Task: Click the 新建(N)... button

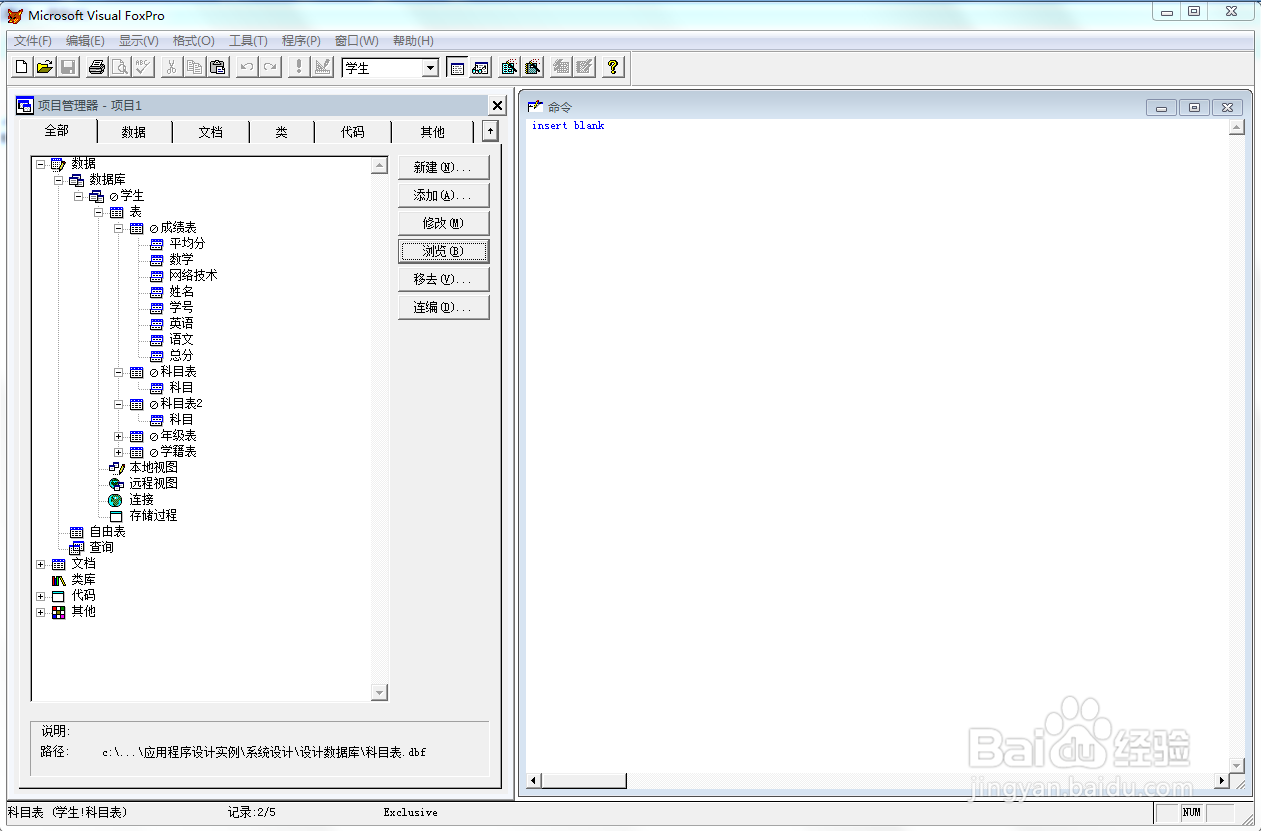Action: coord(443,167)
